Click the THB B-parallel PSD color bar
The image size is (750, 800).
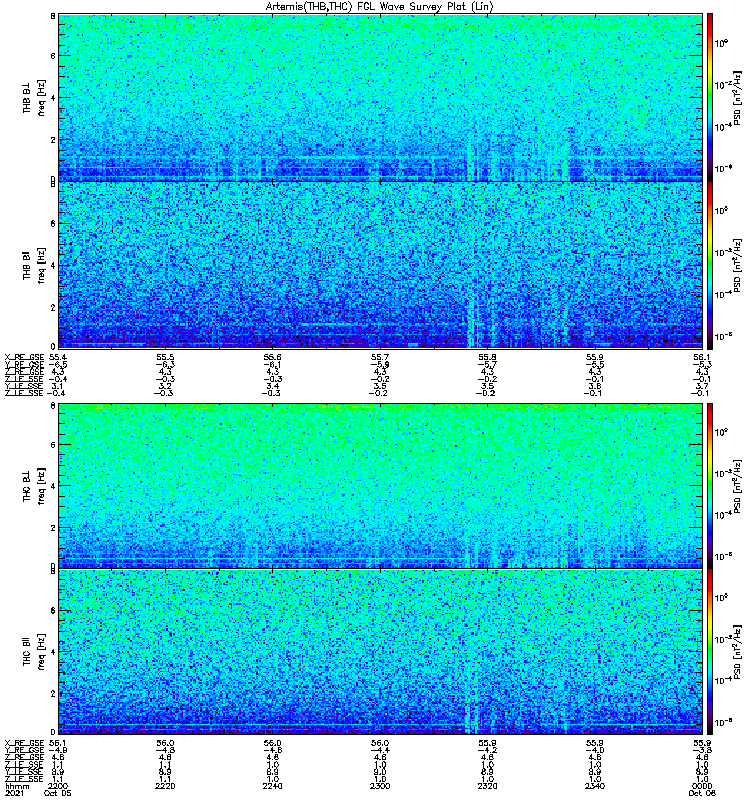coord(710,265)
